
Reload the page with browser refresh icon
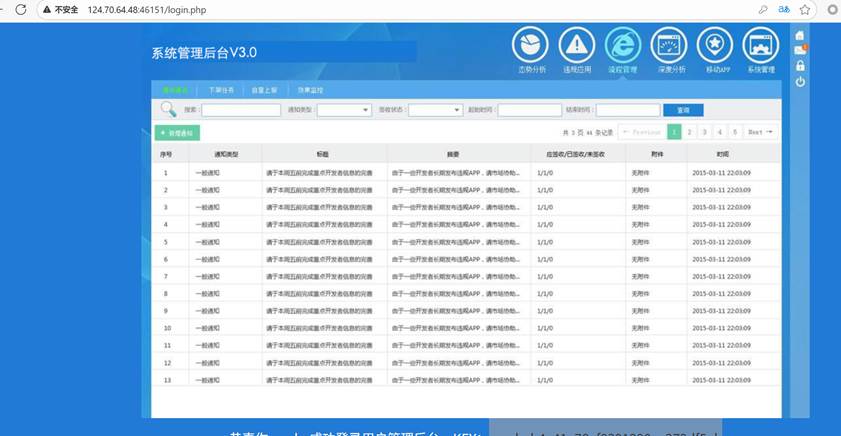point(21,10)
